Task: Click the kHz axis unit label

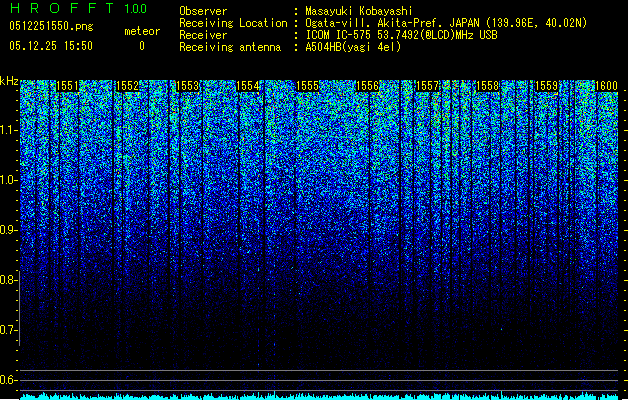Action: tap(9, 81)
